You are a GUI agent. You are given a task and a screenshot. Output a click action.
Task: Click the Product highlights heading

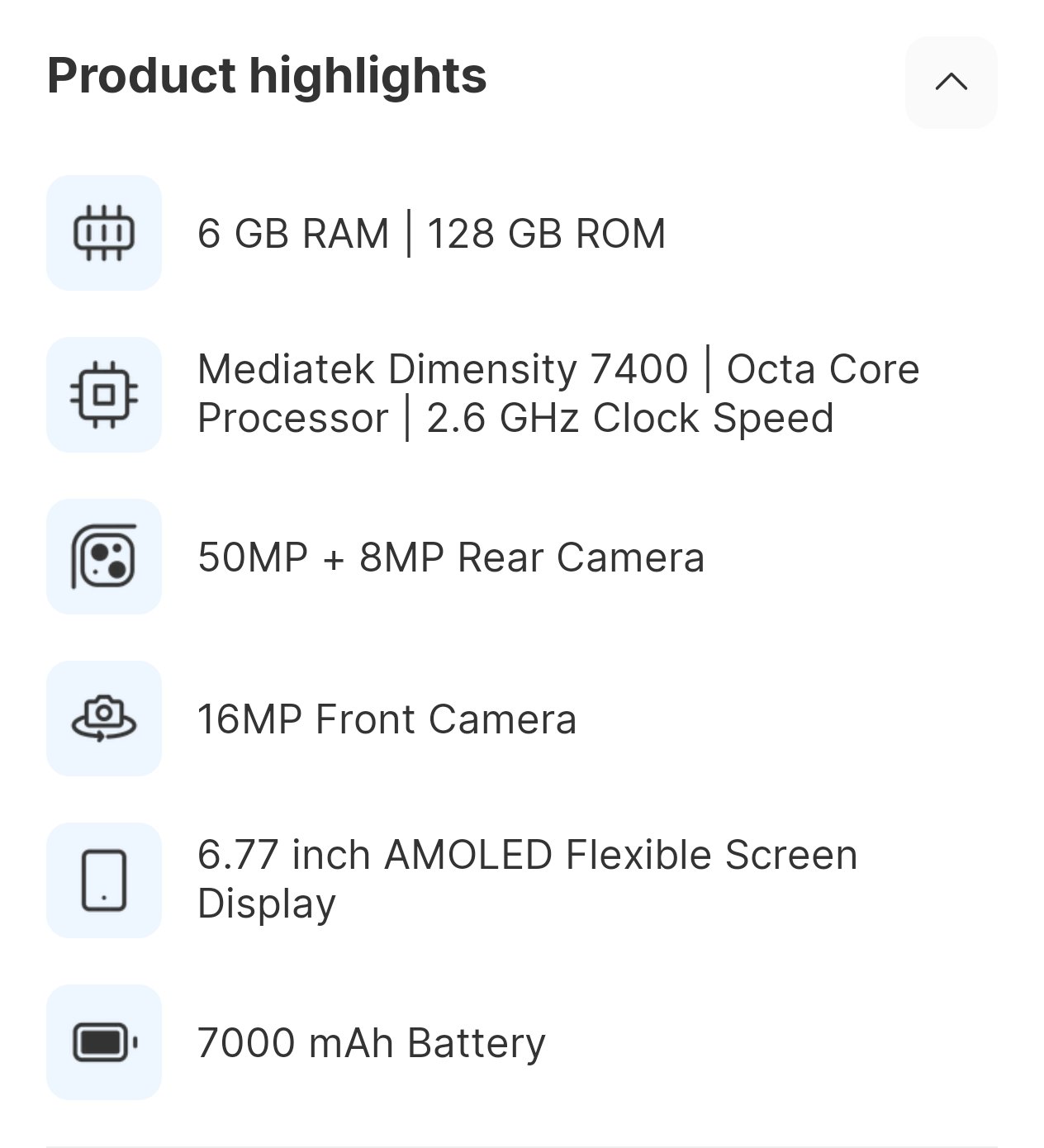pos(267,76)
